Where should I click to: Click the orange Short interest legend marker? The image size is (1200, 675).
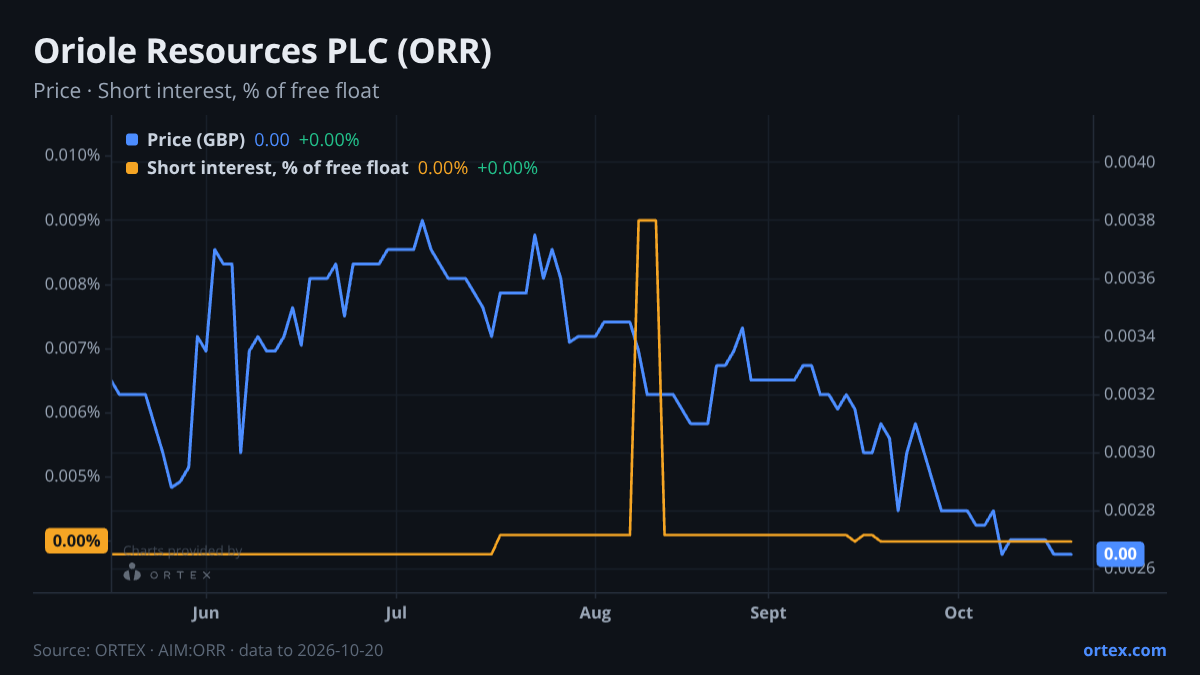[x=132, y=168]
